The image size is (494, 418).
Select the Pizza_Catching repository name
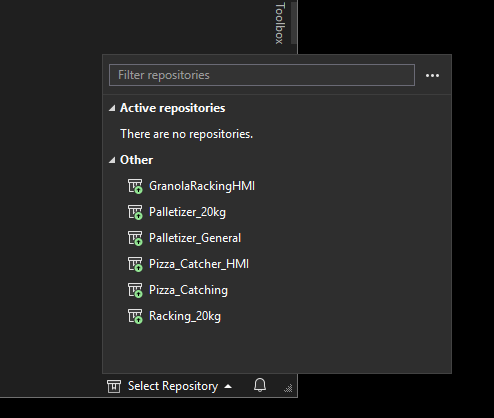pos(188,290)
